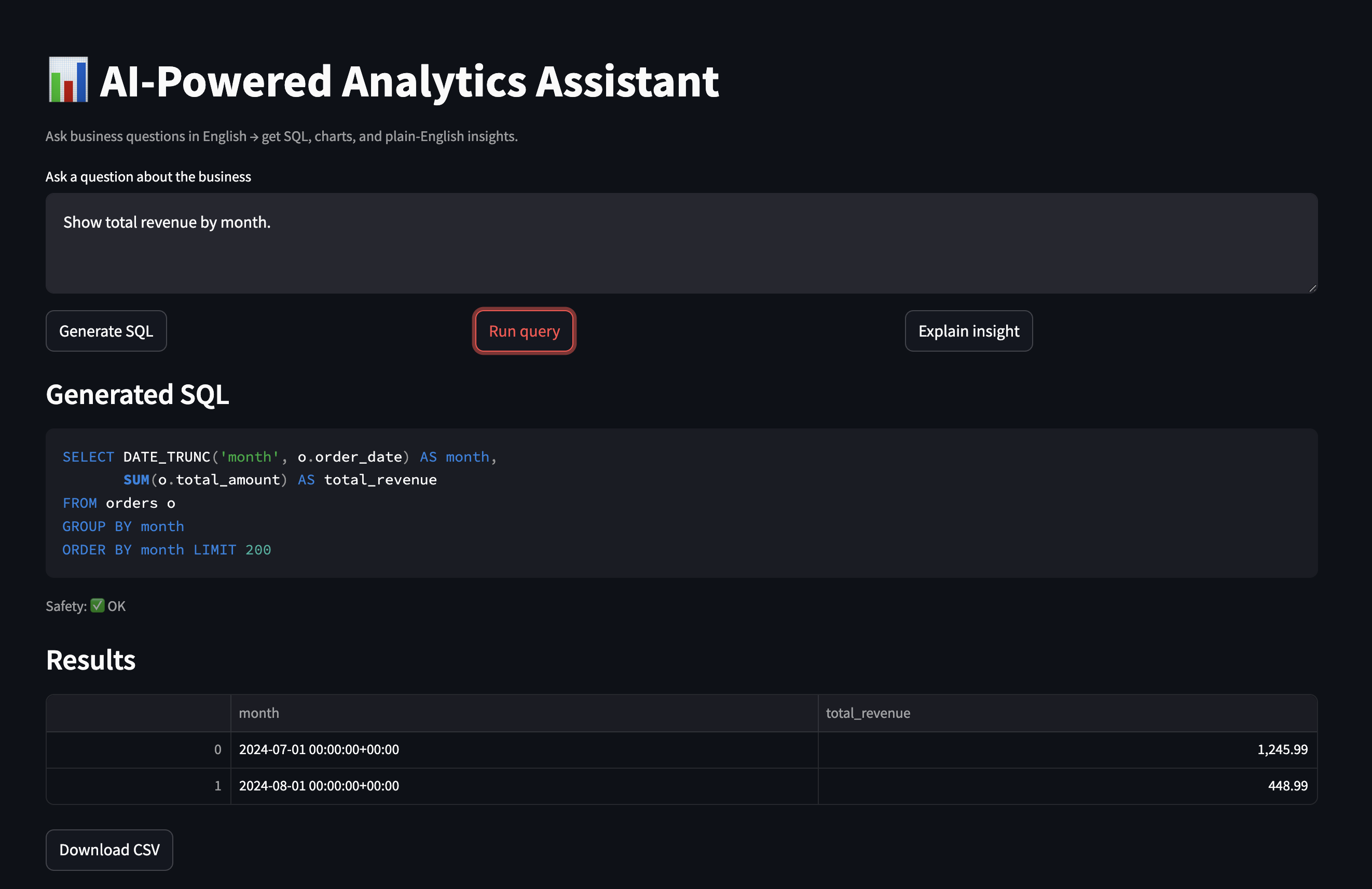
Task: Click the green Safety checkmark icon
Action: [x=98, y=605]
